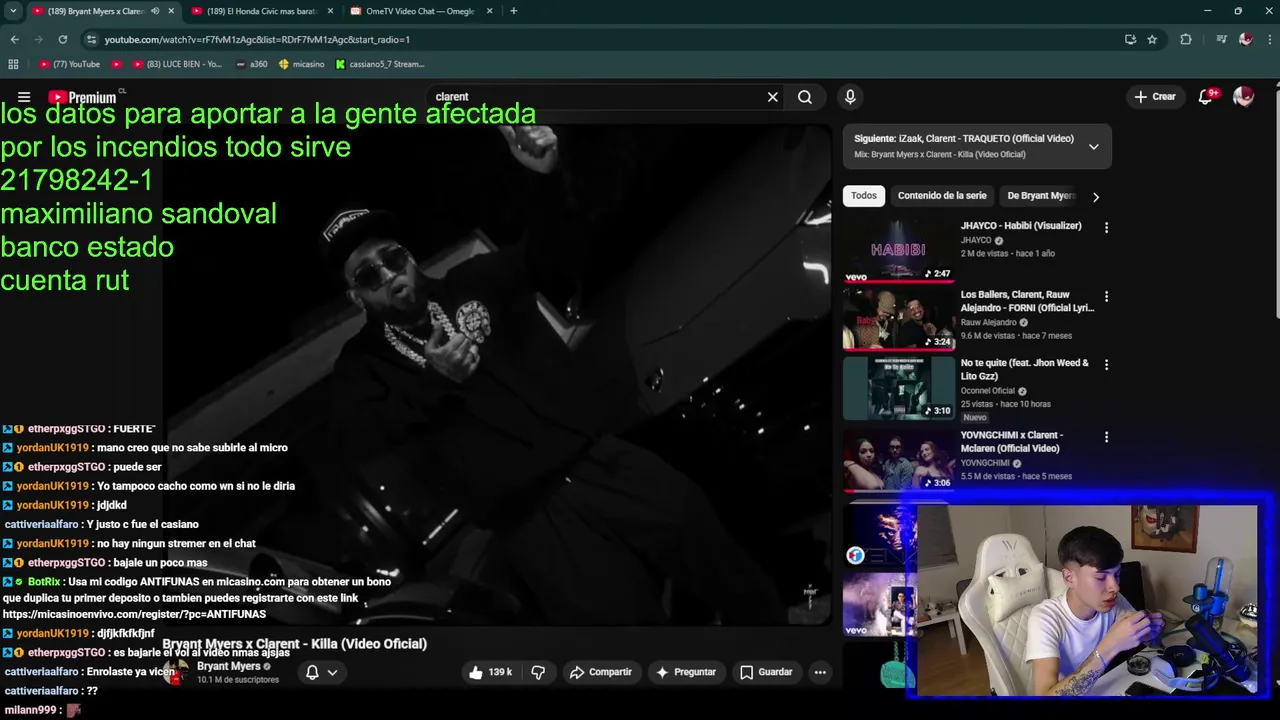Open options for No te quite video
The width and height of the screenshot is (1280, 720).
(x=1106, y=365)
